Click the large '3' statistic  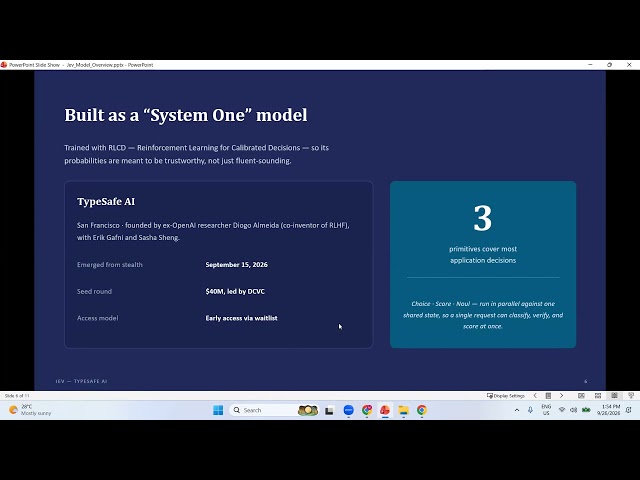(x=482, y=218)
